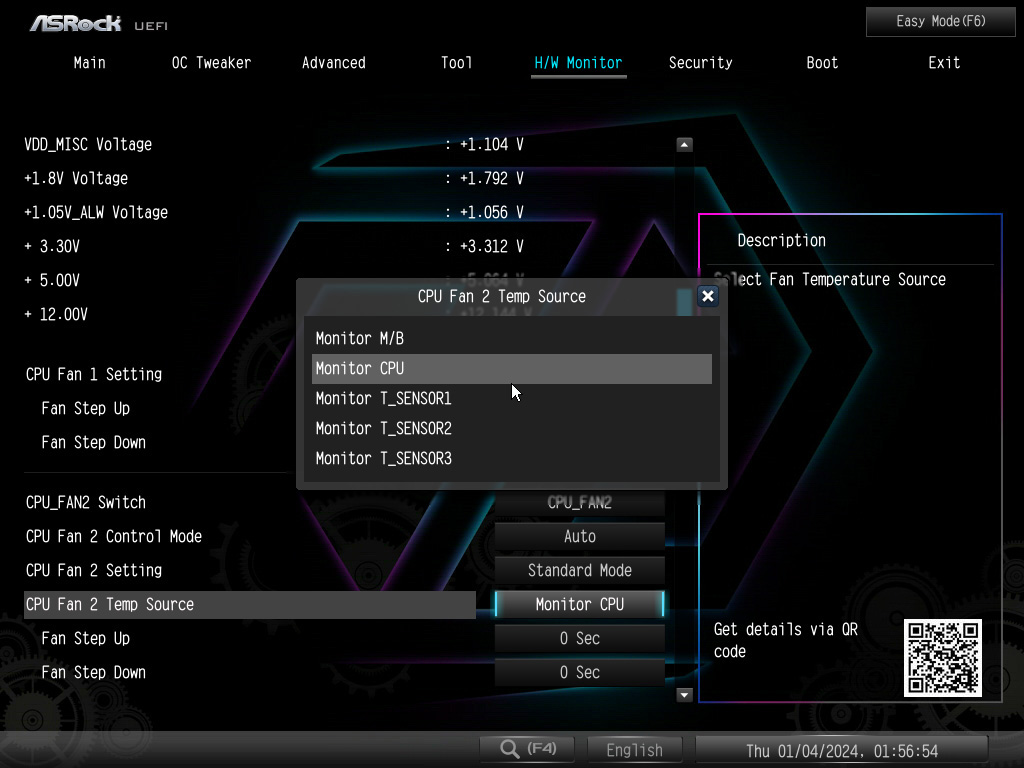Screen dimensions: 1024x768
Task: Click the + 5.00V row
Action: tap(52, 280)
